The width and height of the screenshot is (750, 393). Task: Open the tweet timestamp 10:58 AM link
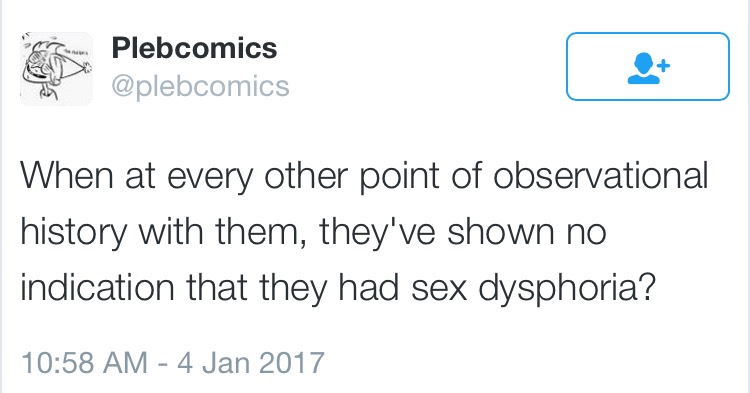coord(84,363)
